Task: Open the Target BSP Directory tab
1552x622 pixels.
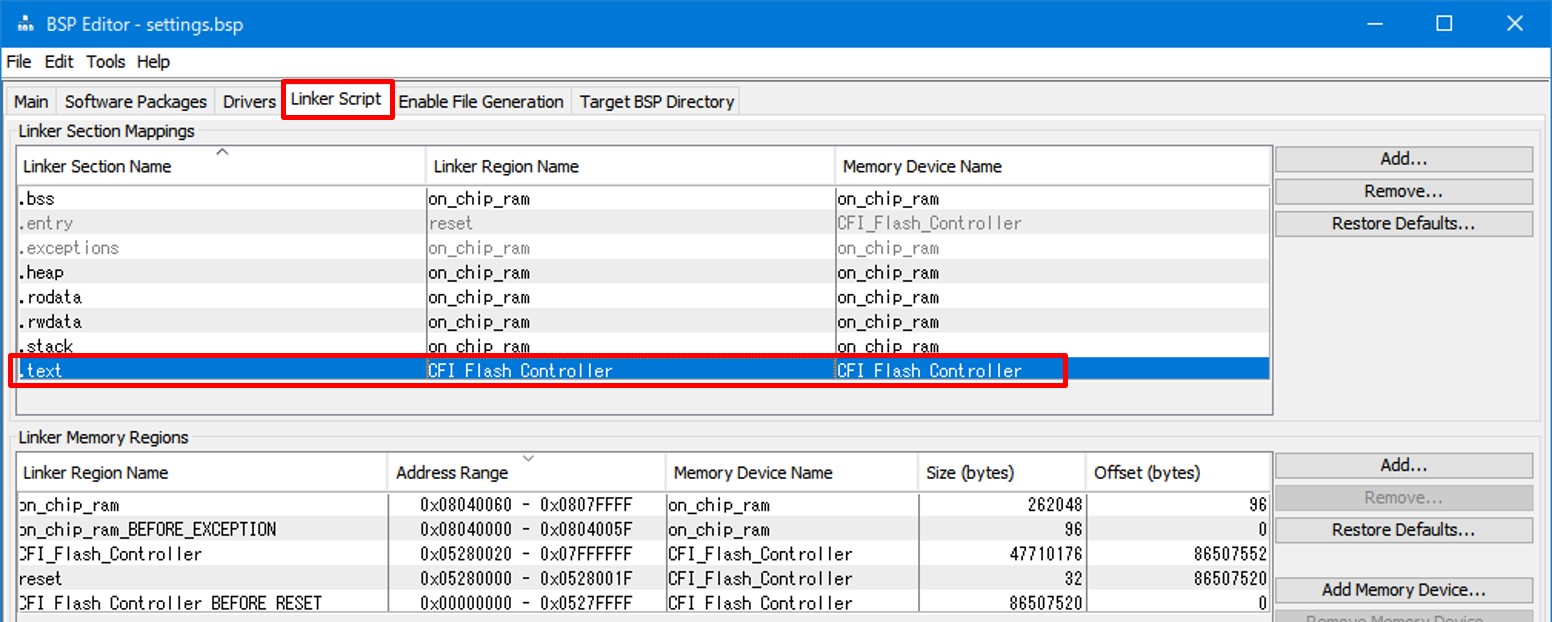Action: 657,102
